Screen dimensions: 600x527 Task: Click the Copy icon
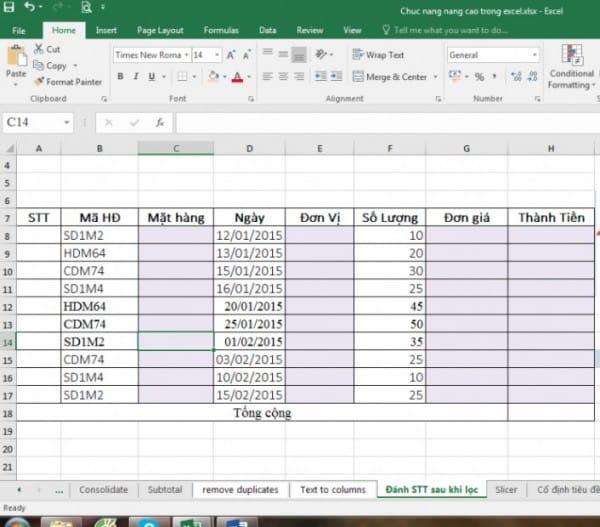[38, 65]
